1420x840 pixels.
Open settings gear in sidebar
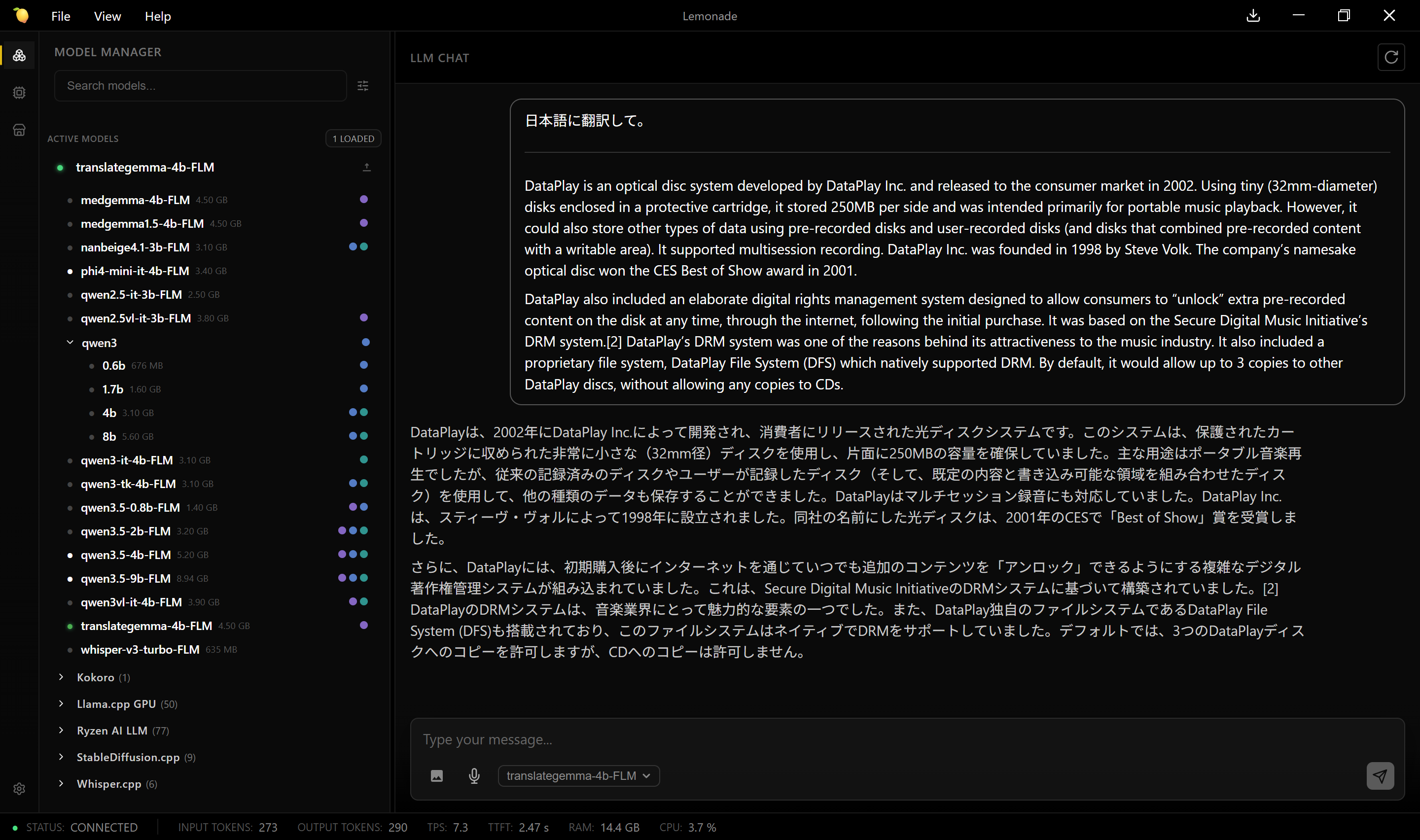point(19,789)
